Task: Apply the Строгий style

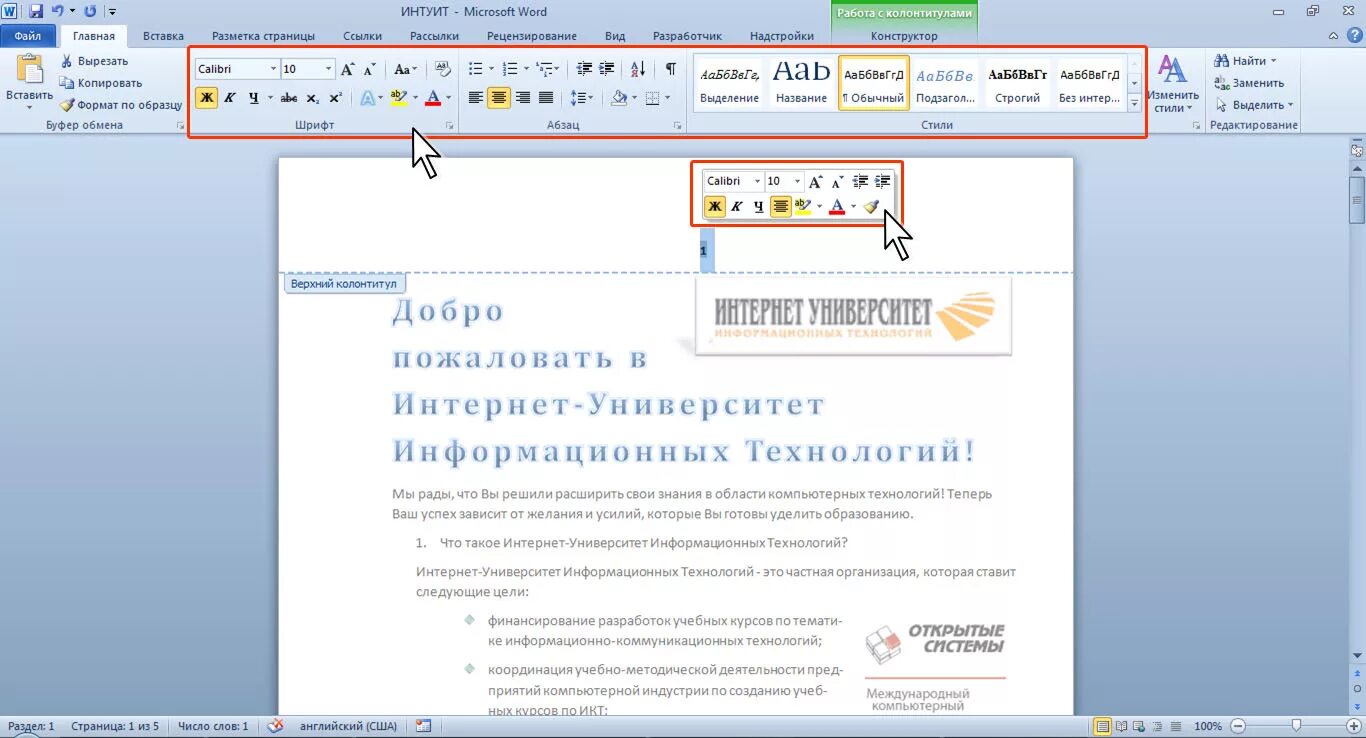Action: pos(1018,82)
